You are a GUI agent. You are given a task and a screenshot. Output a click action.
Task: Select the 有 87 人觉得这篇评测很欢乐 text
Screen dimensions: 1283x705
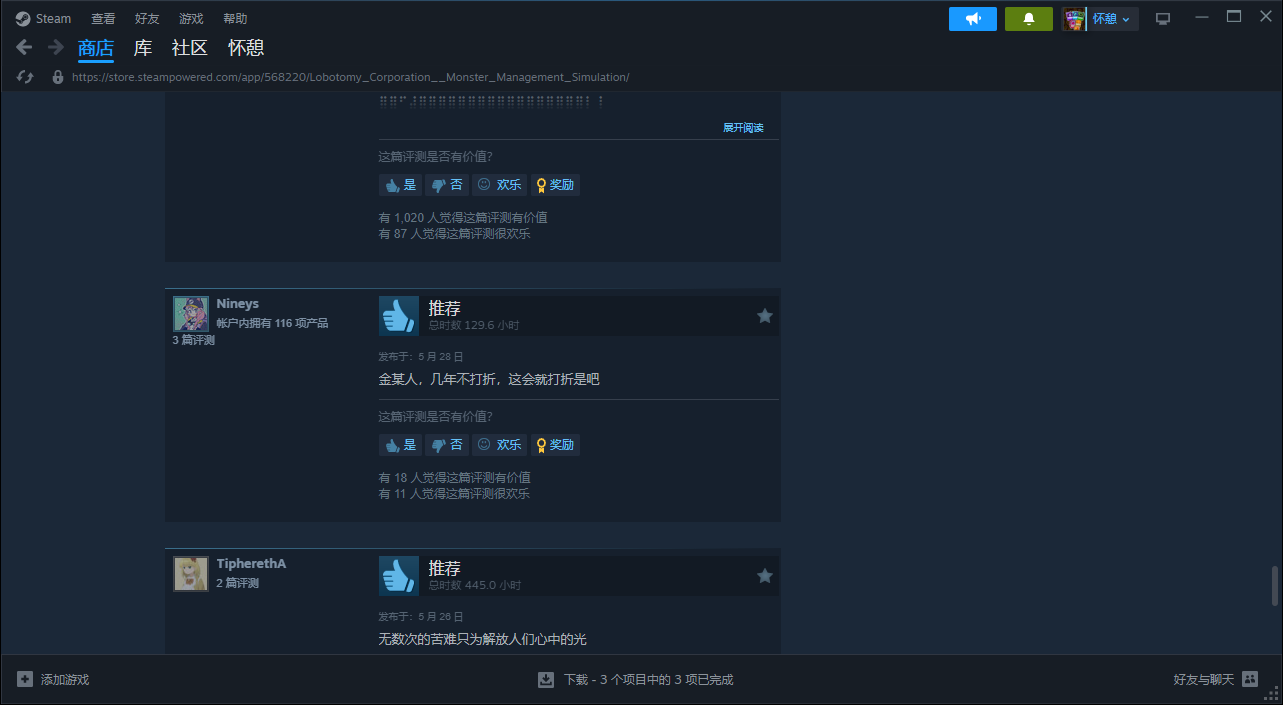(455, 234)
